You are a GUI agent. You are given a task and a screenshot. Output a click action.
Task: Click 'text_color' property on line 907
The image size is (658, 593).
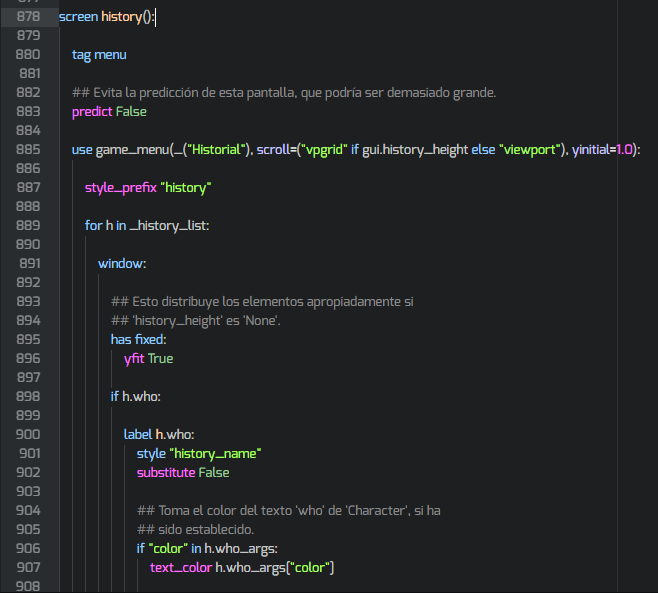tap(181, 567)
